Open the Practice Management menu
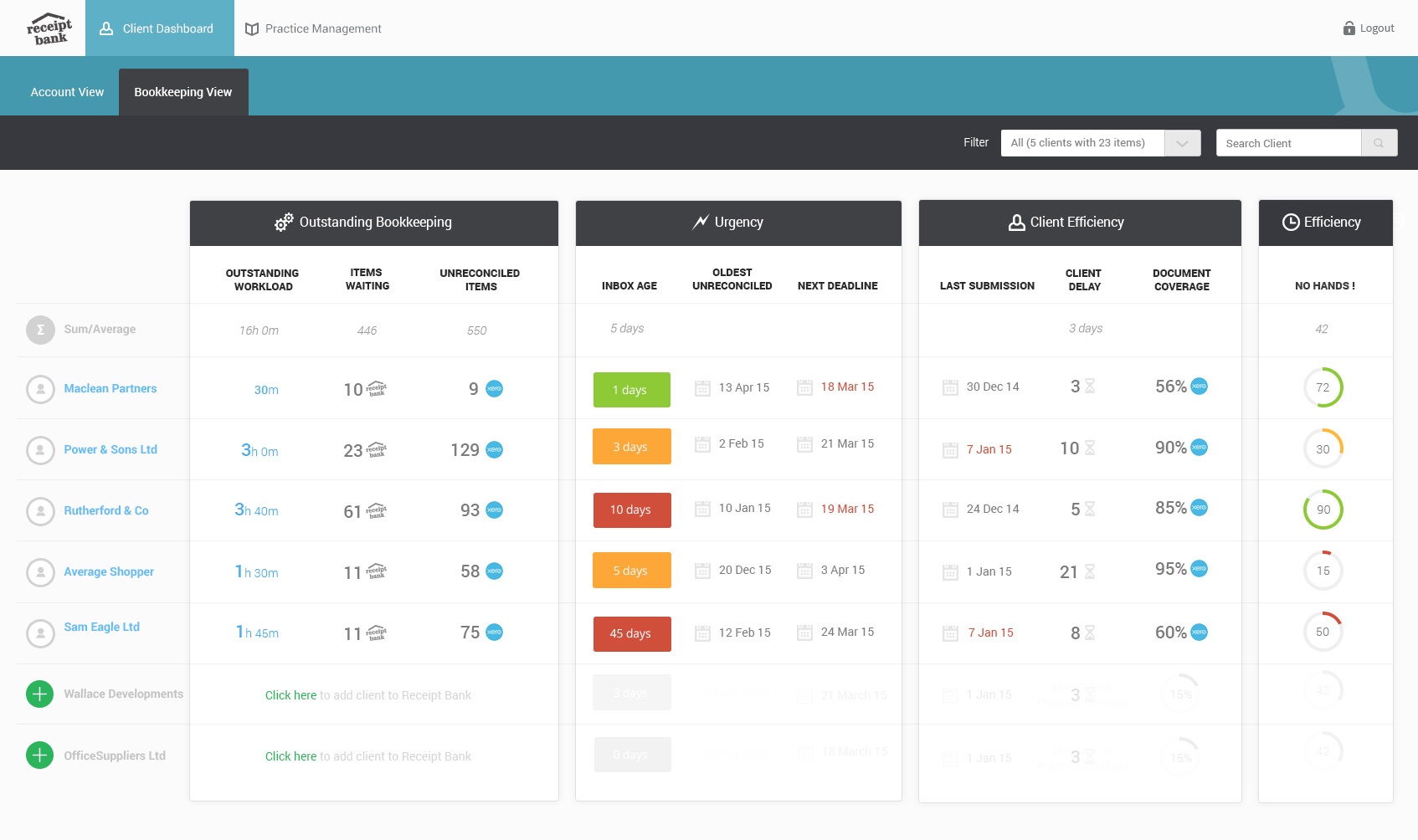Screen dimensions: 1418x840 point(313,28)
